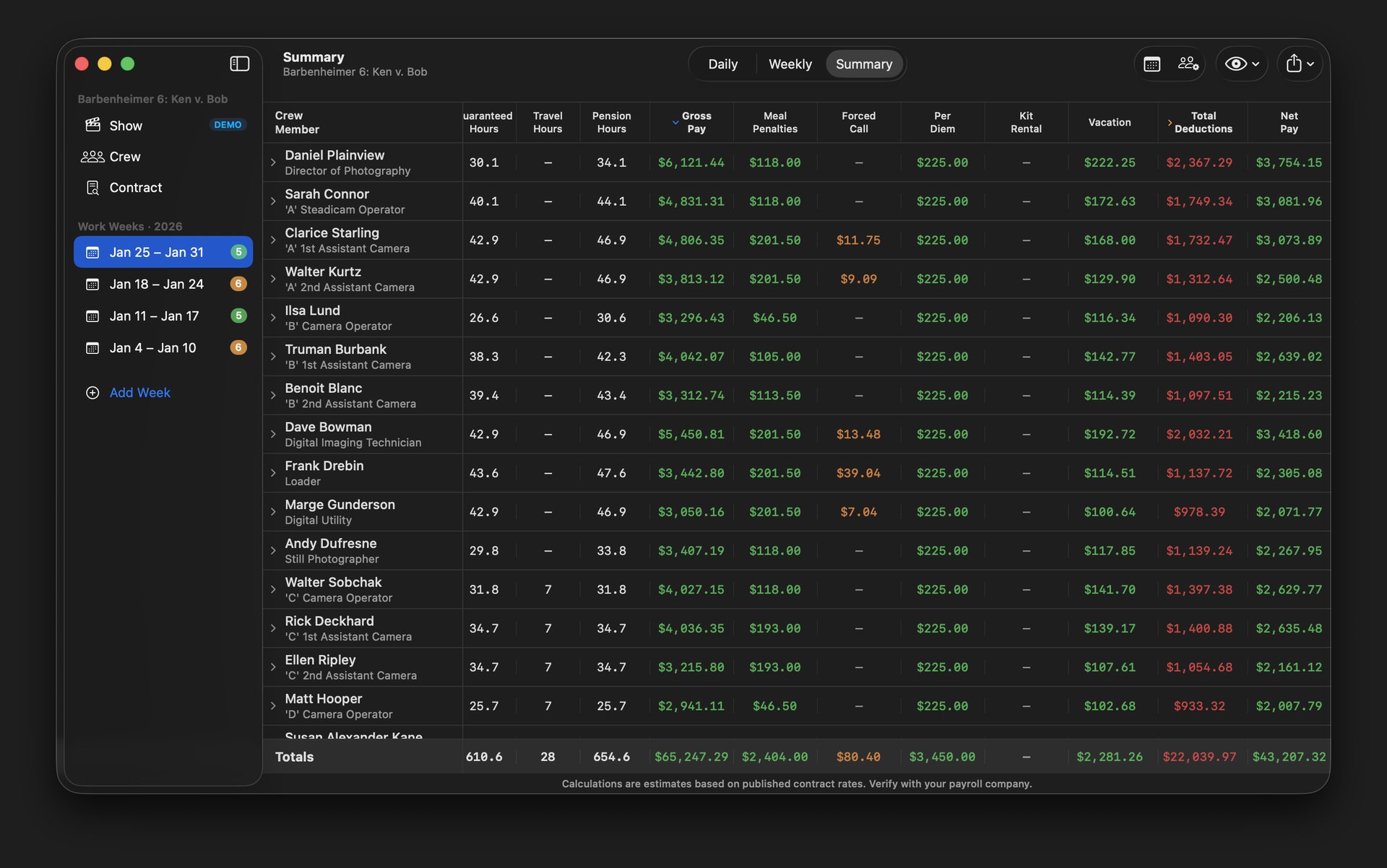
Task: Click calendar icon for Jan 18 – Jan 24
Action: click(x=92, y=284)
